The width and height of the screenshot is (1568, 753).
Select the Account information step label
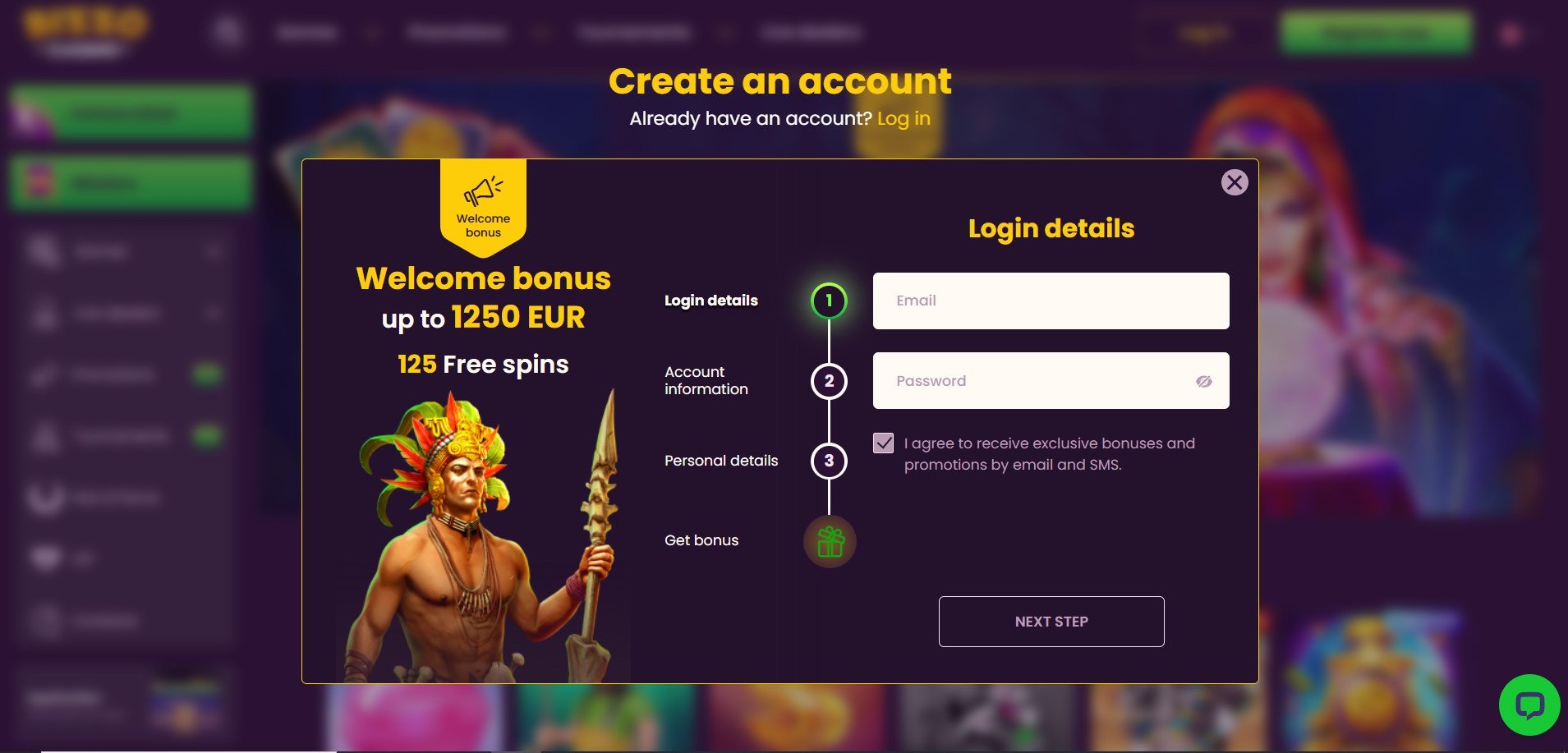coord(706,381)
